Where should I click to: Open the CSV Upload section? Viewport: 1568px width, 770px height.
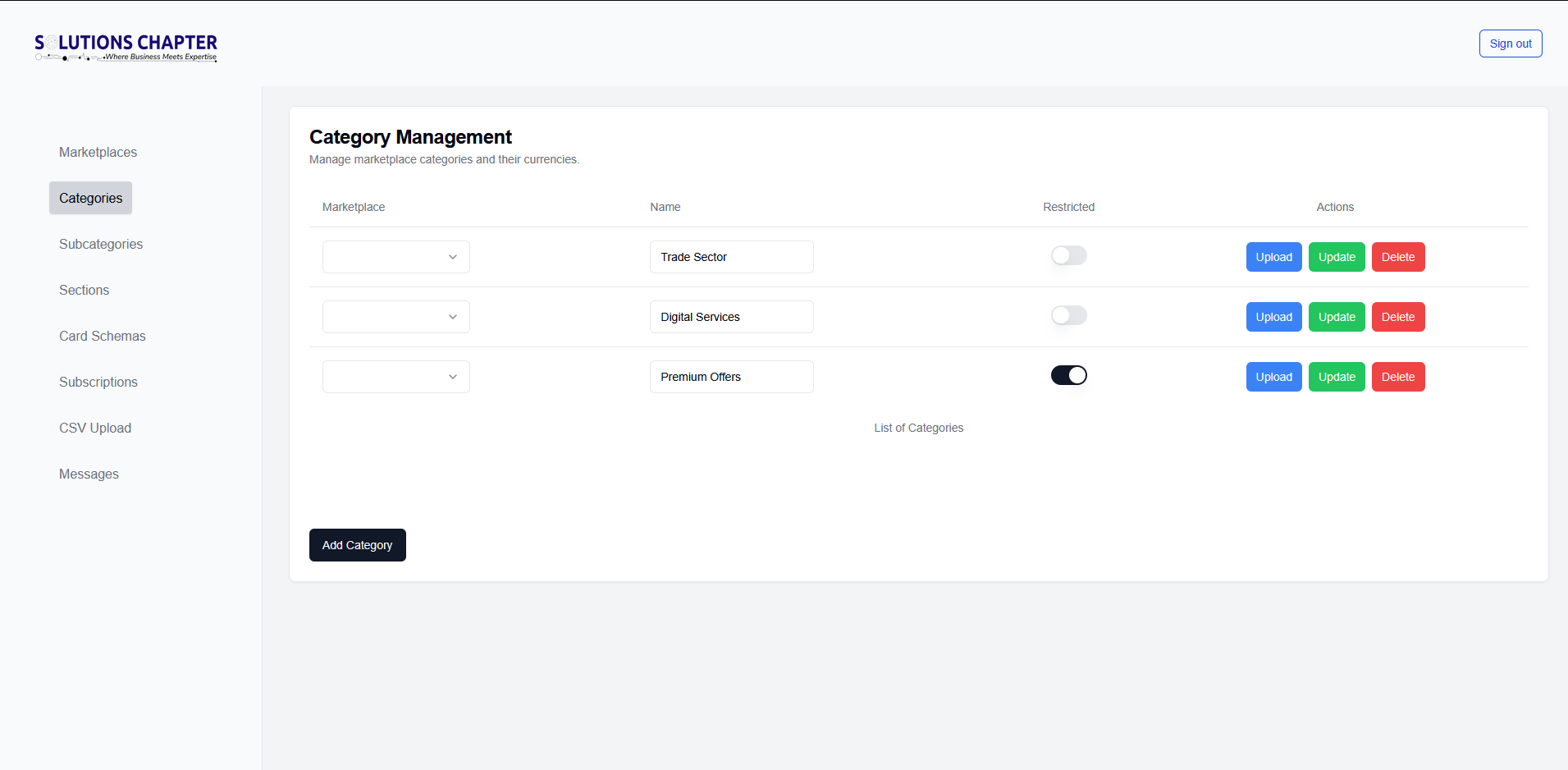click(95, 428)
